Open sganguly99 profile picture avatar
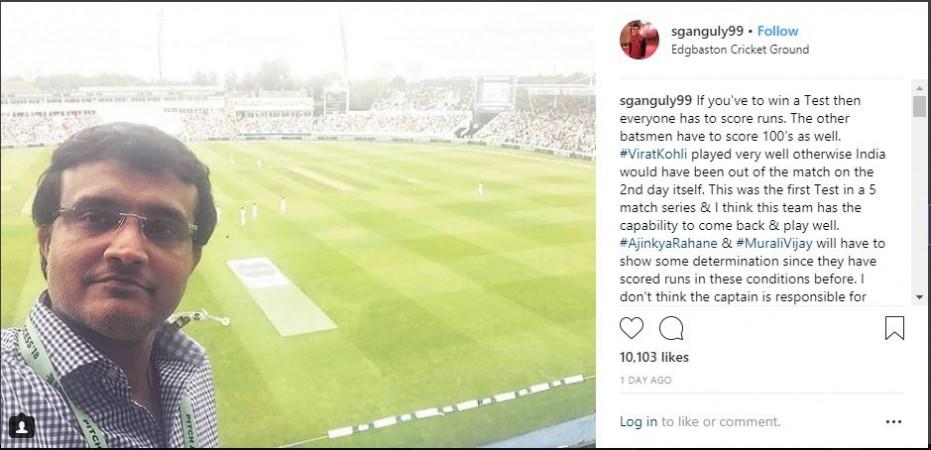 (x=639, y=40)
